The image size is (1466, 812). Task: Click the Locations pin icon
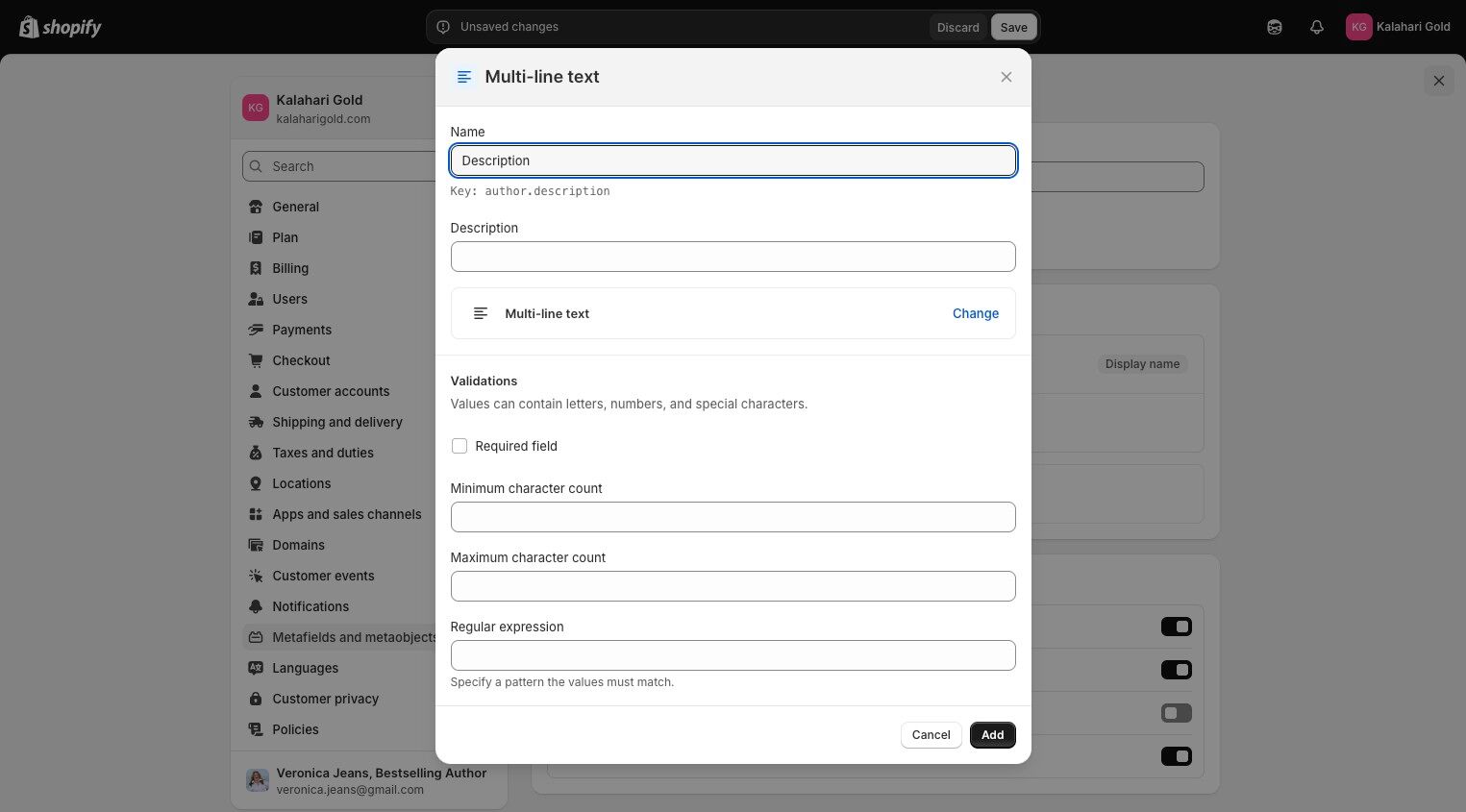pos(256,483)
